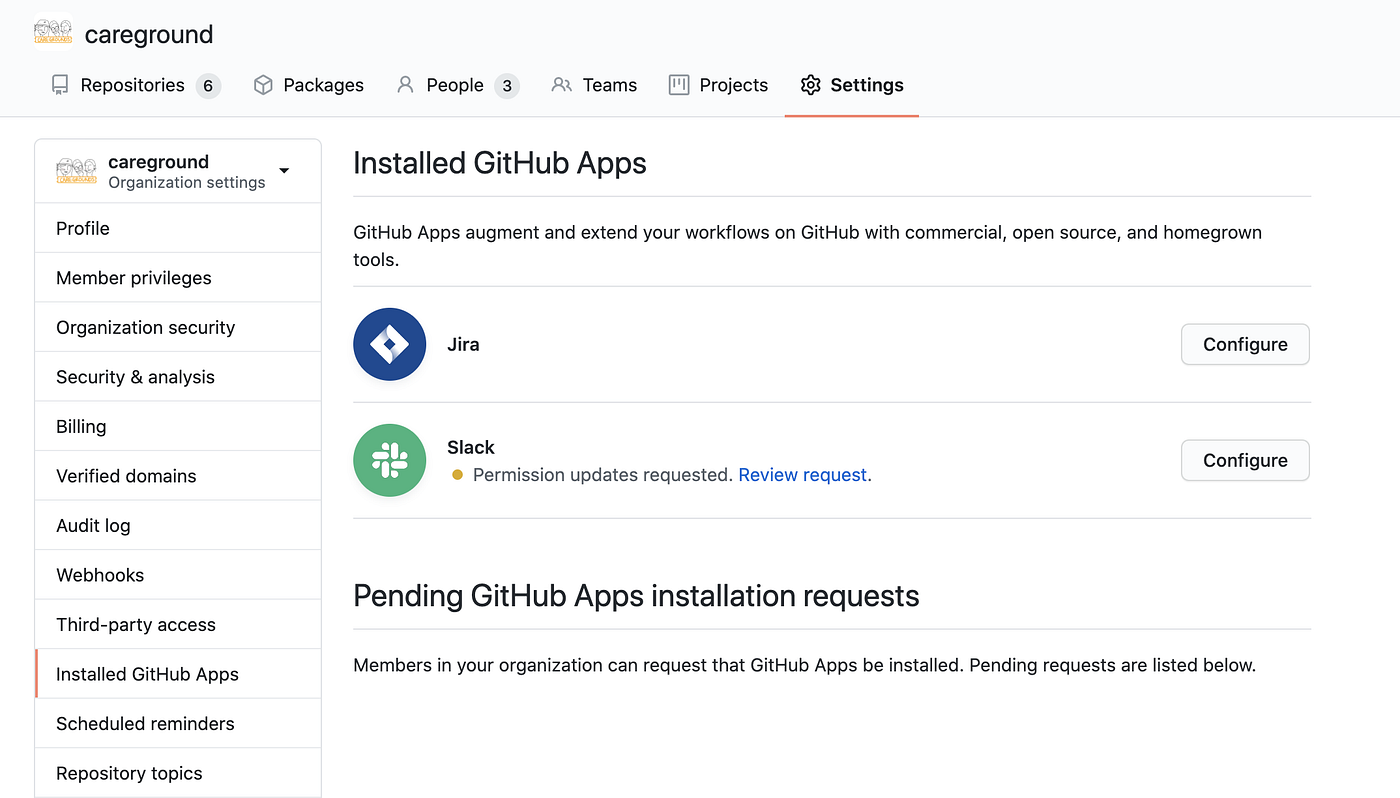Click the Repositories count badge 6

pos(208,85)
